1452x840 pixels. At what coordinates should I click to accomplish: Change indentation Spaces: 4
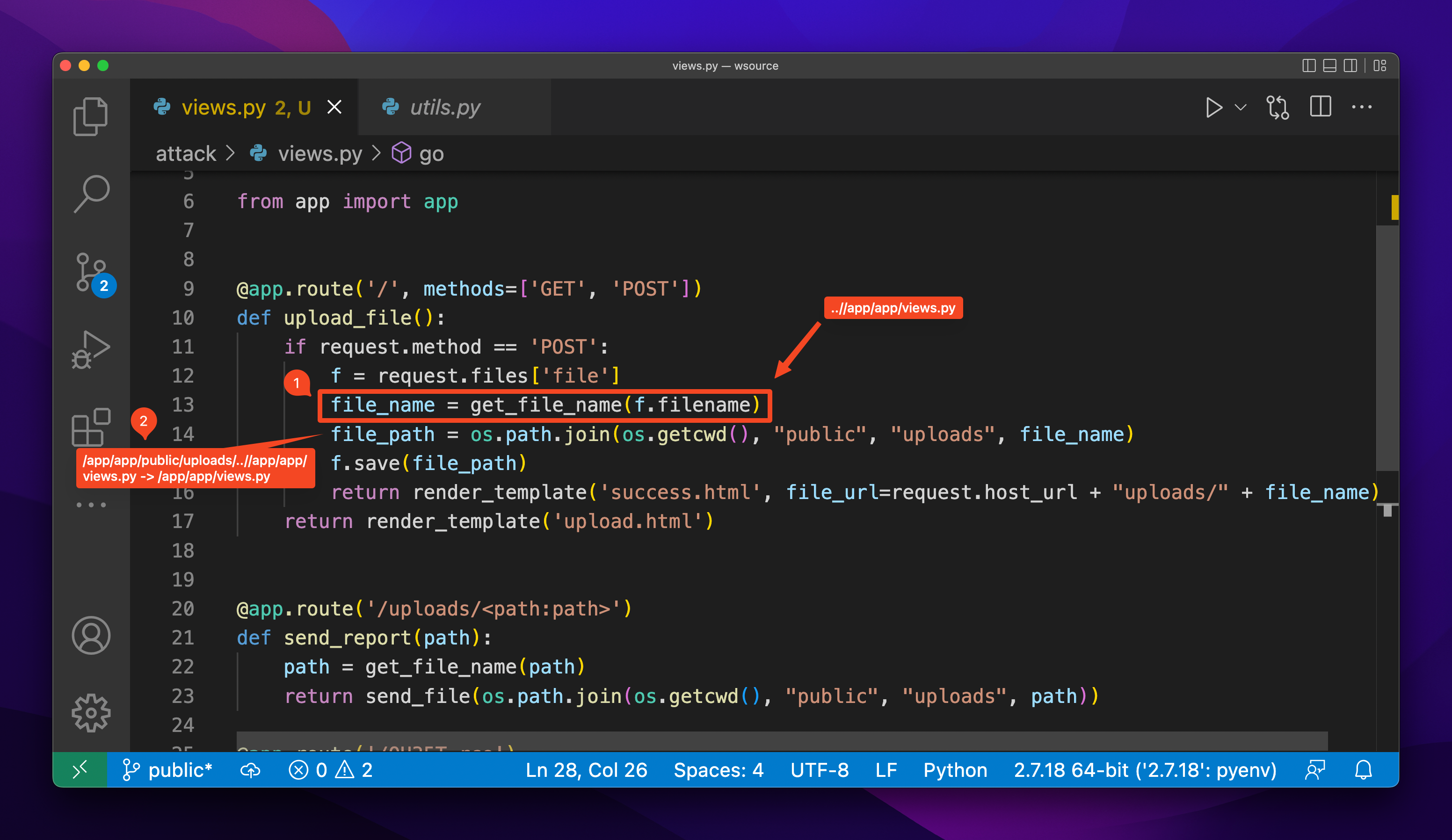point(719,770)
